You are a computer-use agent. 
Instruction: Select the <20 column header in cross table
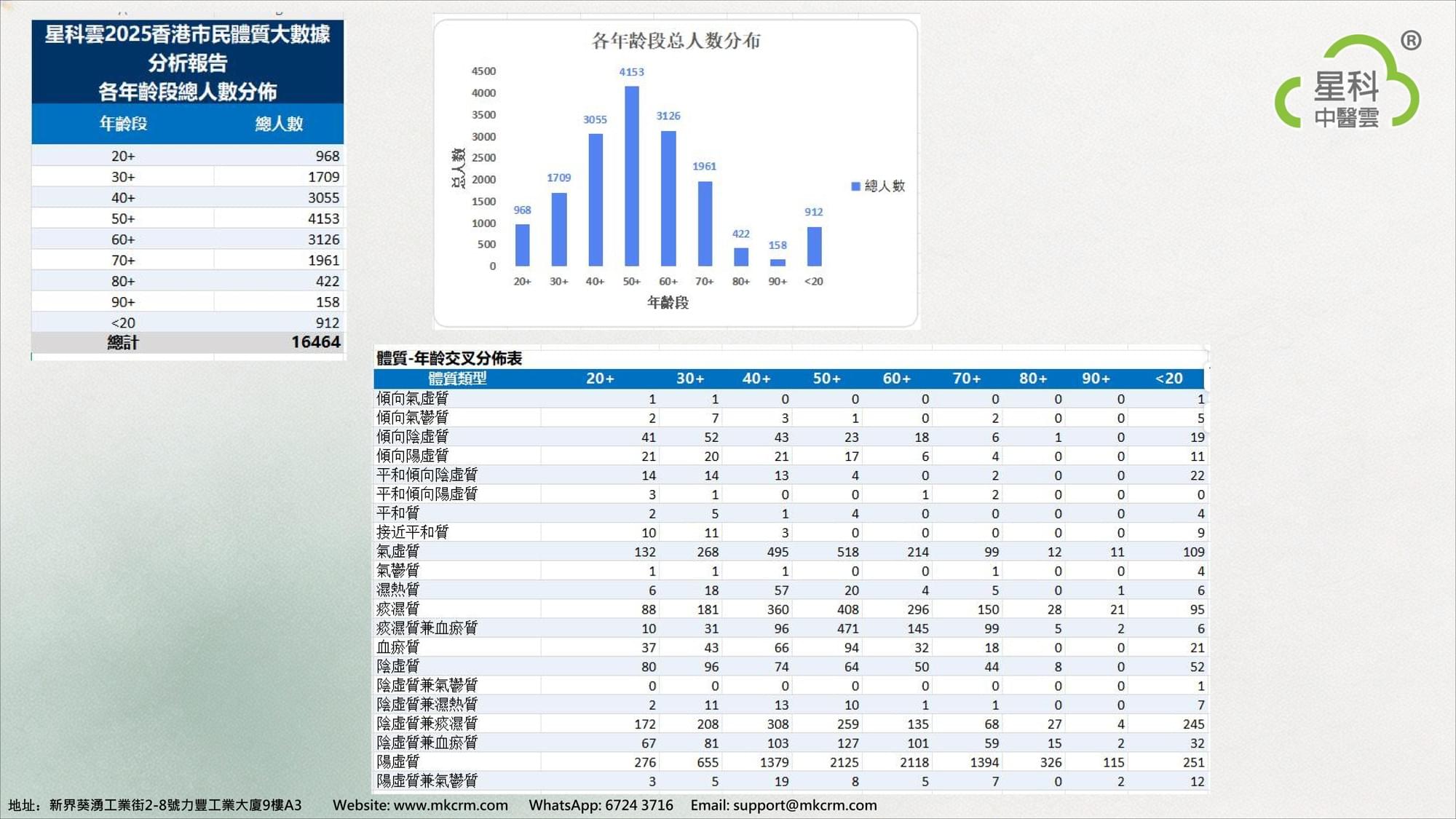(x=1169, y=379)
